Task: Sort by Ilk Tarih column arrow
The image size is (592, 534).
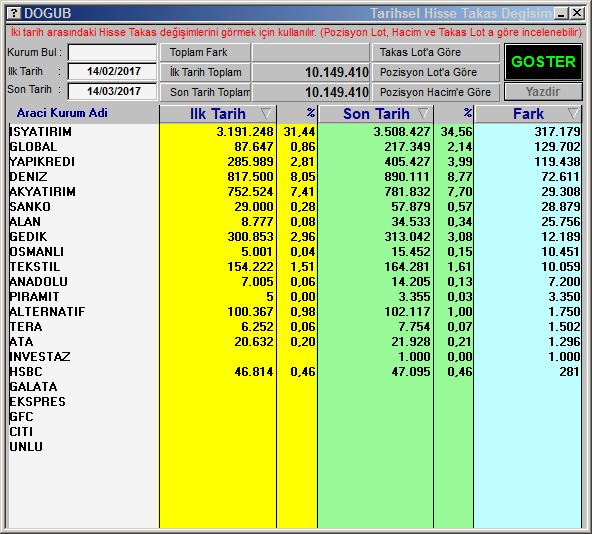Action: tap(266, 113)
